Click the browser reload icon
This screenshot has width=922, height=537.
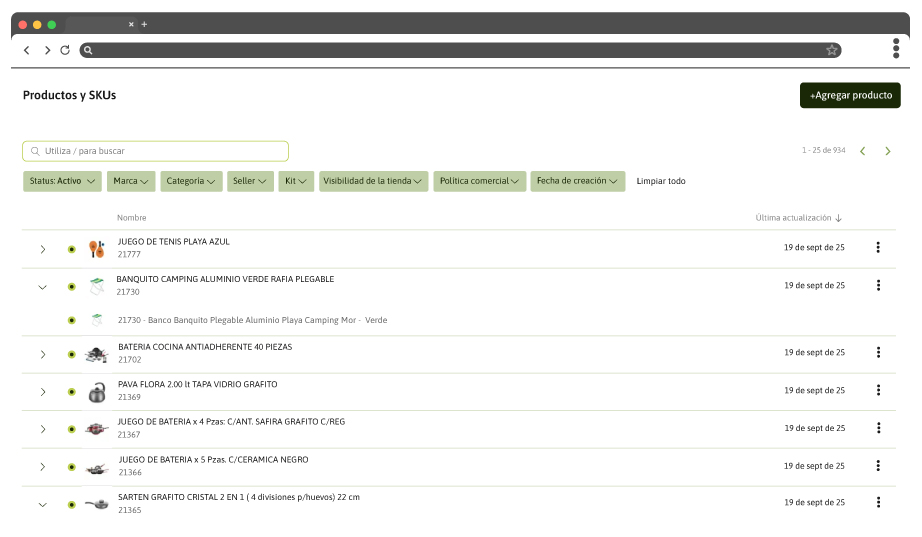65,50
